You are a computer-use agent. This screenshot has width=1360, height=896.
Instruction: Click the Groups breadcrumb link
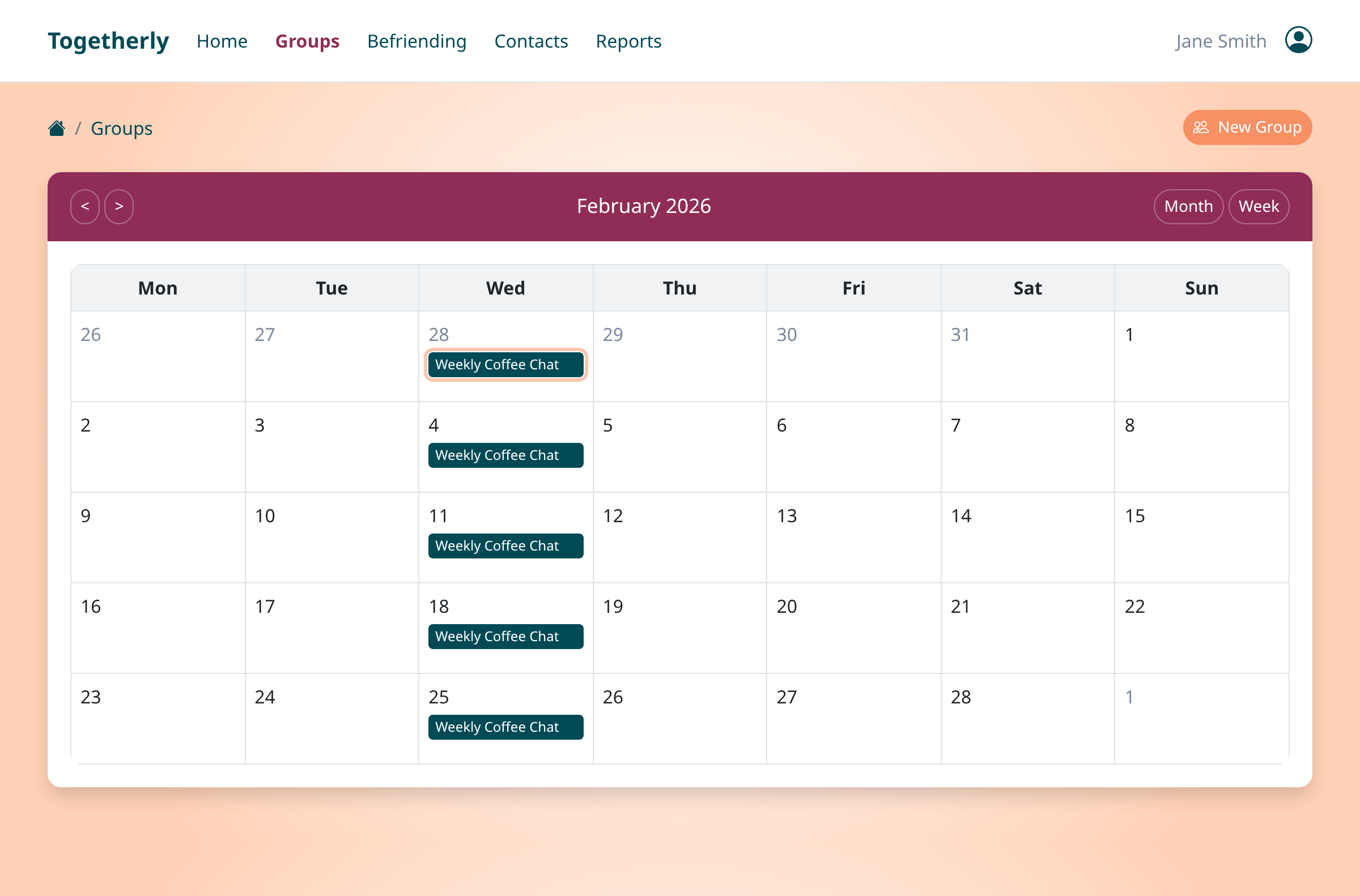coord(122,129)
